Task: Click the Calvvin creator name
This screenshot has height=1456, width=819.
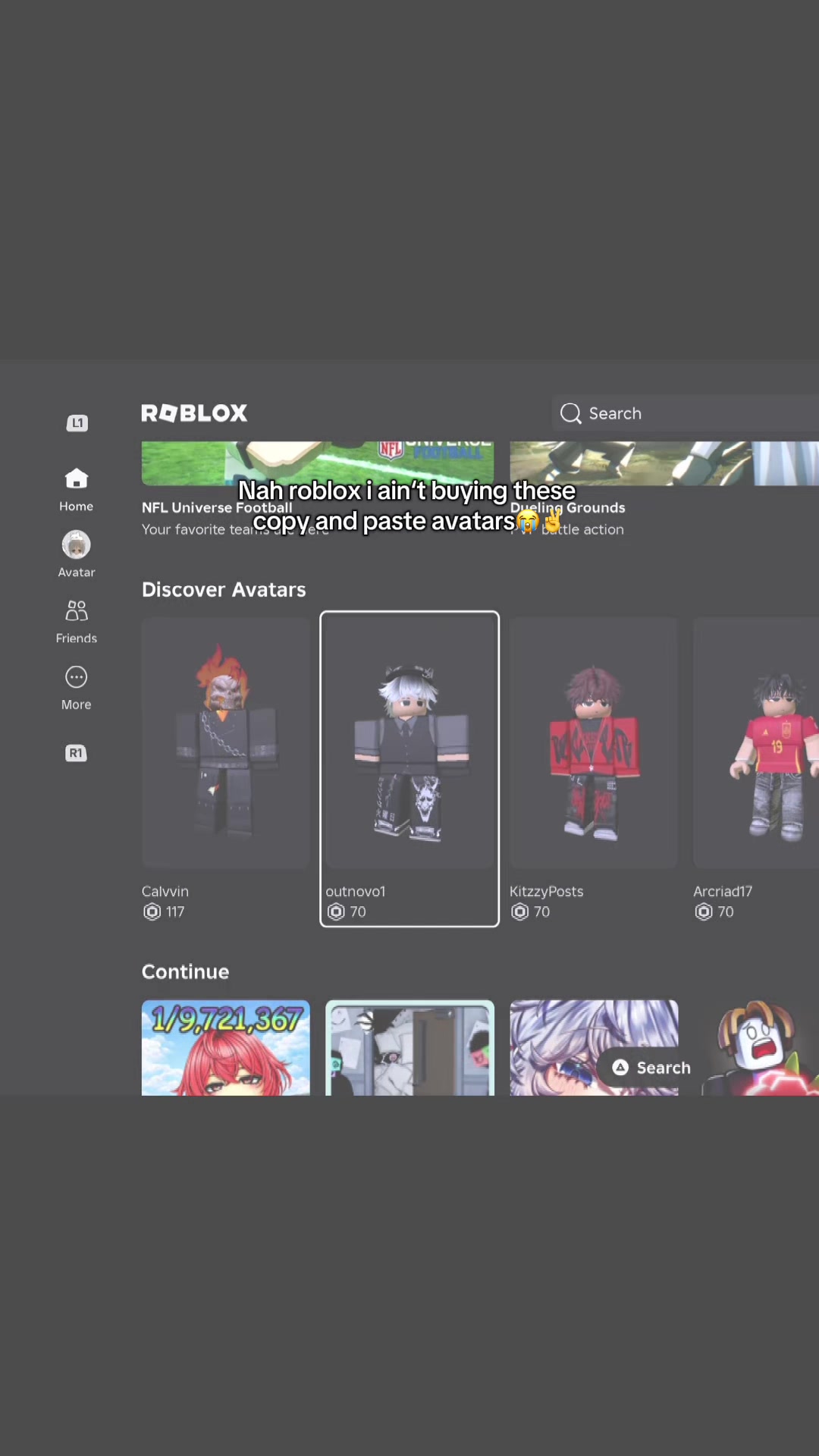Action: pyautogui.click(x=165, y=891)
